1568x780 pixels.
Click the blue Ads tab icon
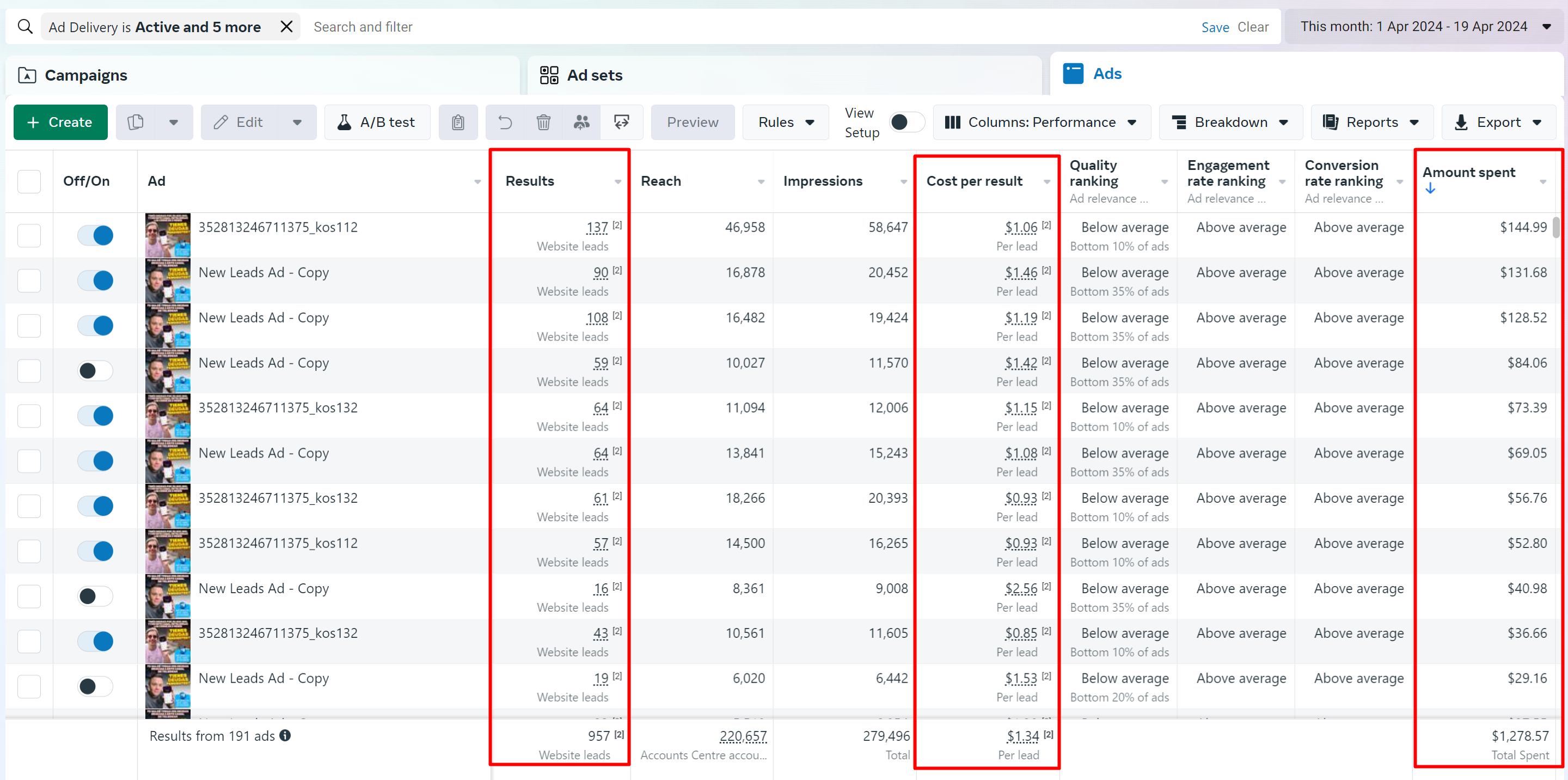pyautogui.click(x=1073, y=74)
